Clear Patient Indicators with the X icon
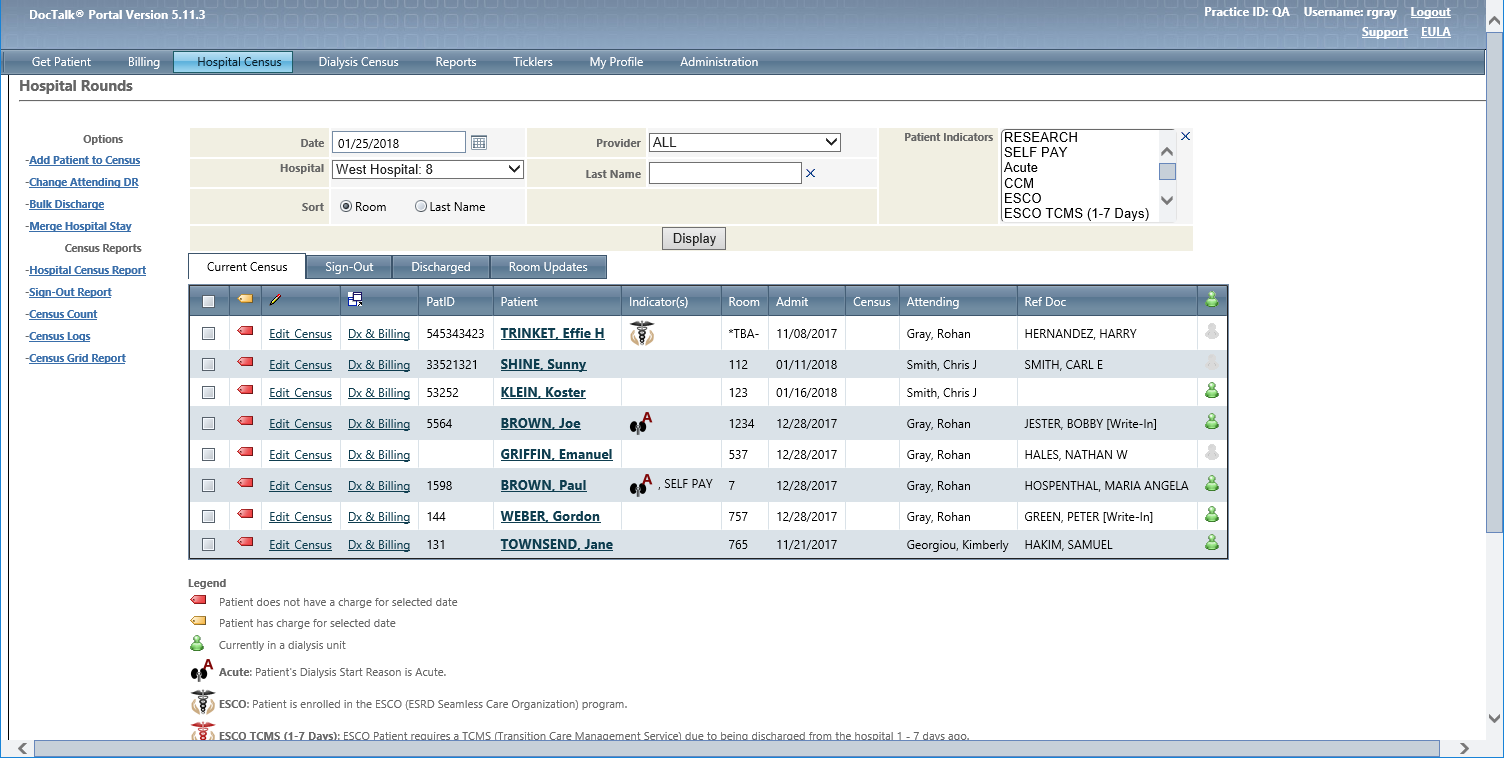 1185,136
